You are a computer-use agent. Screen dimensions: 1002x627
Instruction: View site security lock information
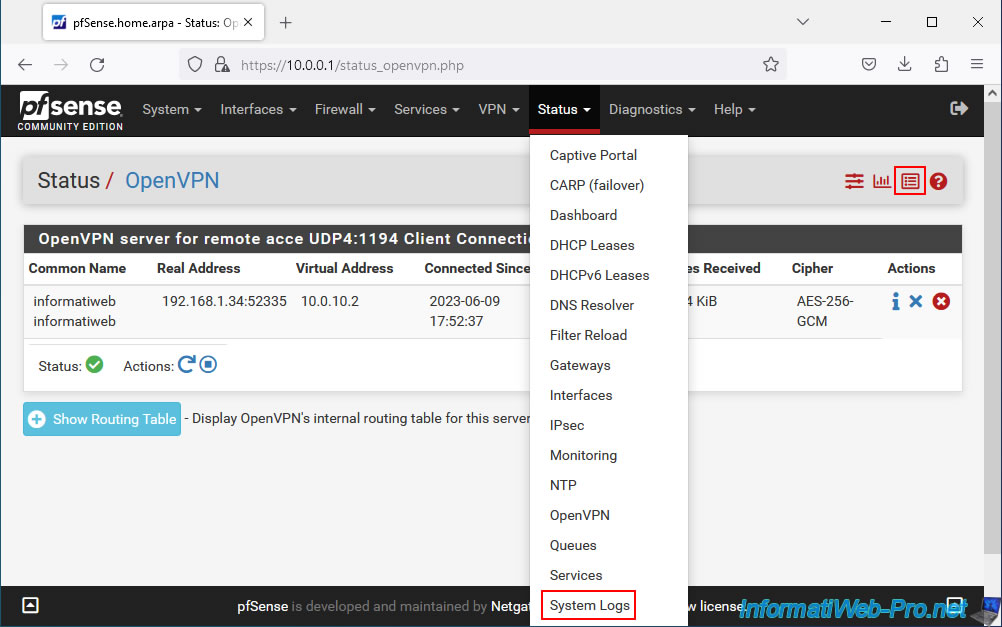coord(222,65)
